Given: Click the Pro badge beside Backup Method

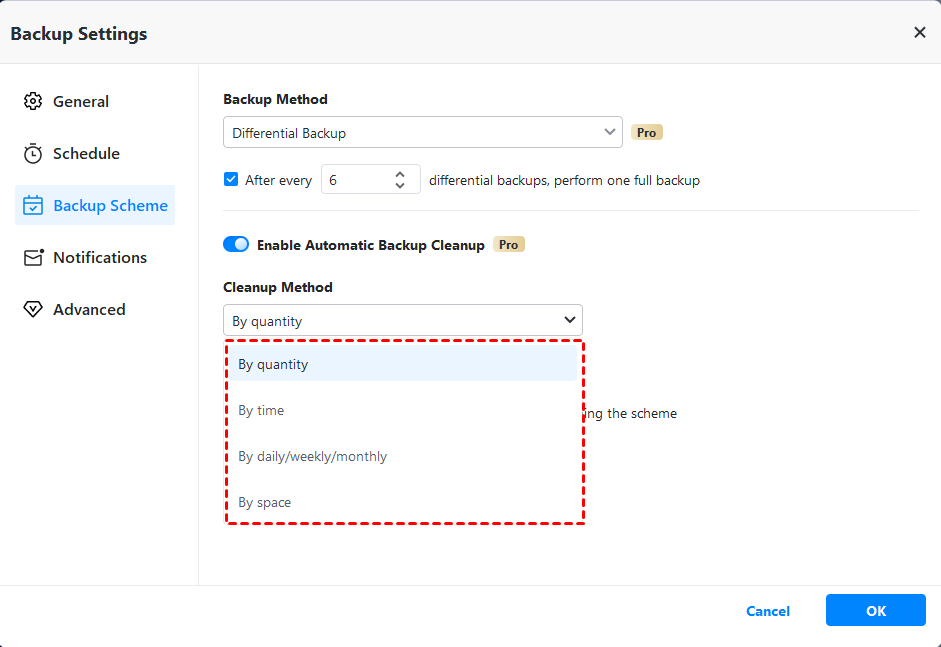Looking at the screenshot, I should click(x=647, y=132).
